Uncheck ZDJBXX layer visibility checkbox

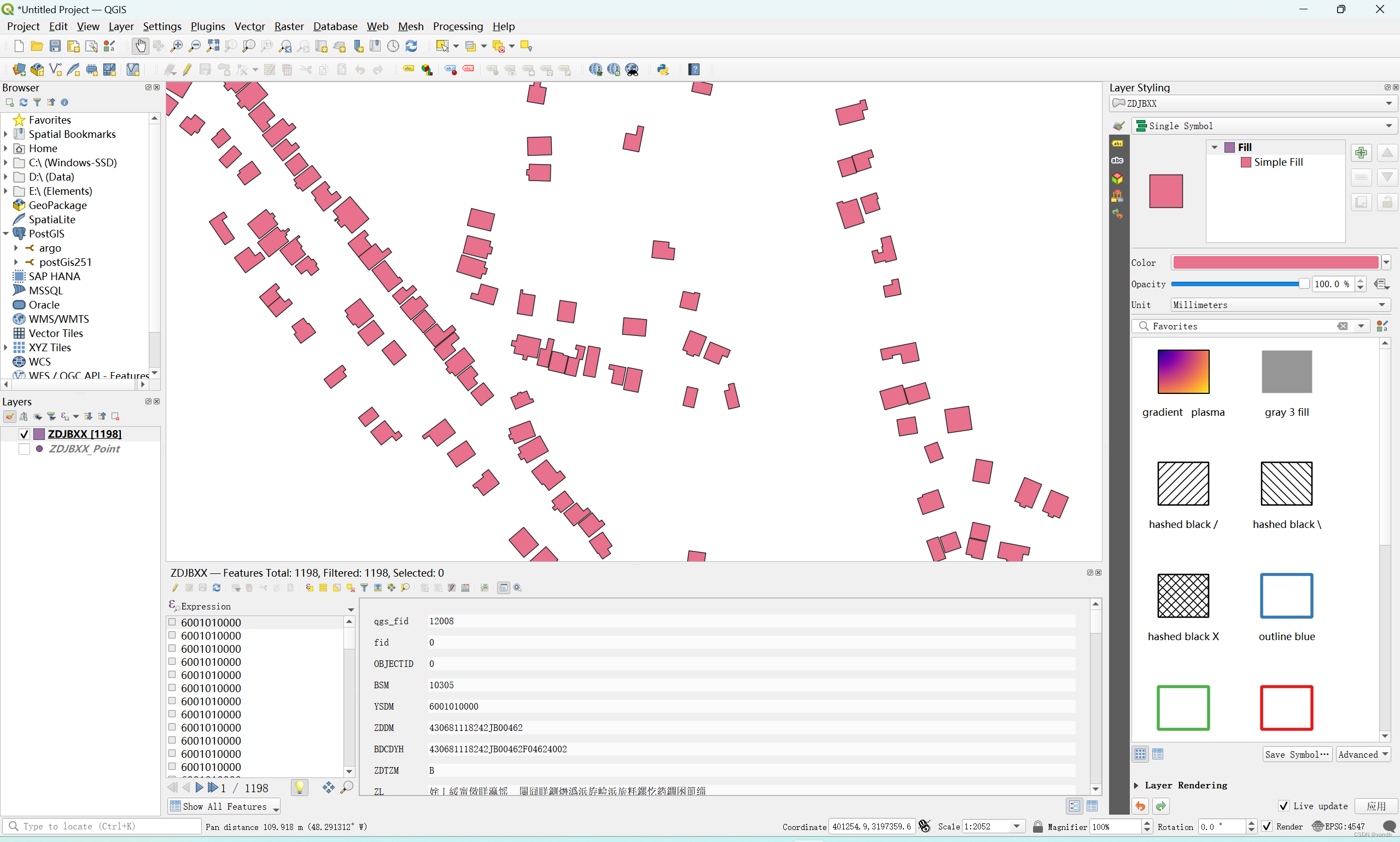[24, 434]
